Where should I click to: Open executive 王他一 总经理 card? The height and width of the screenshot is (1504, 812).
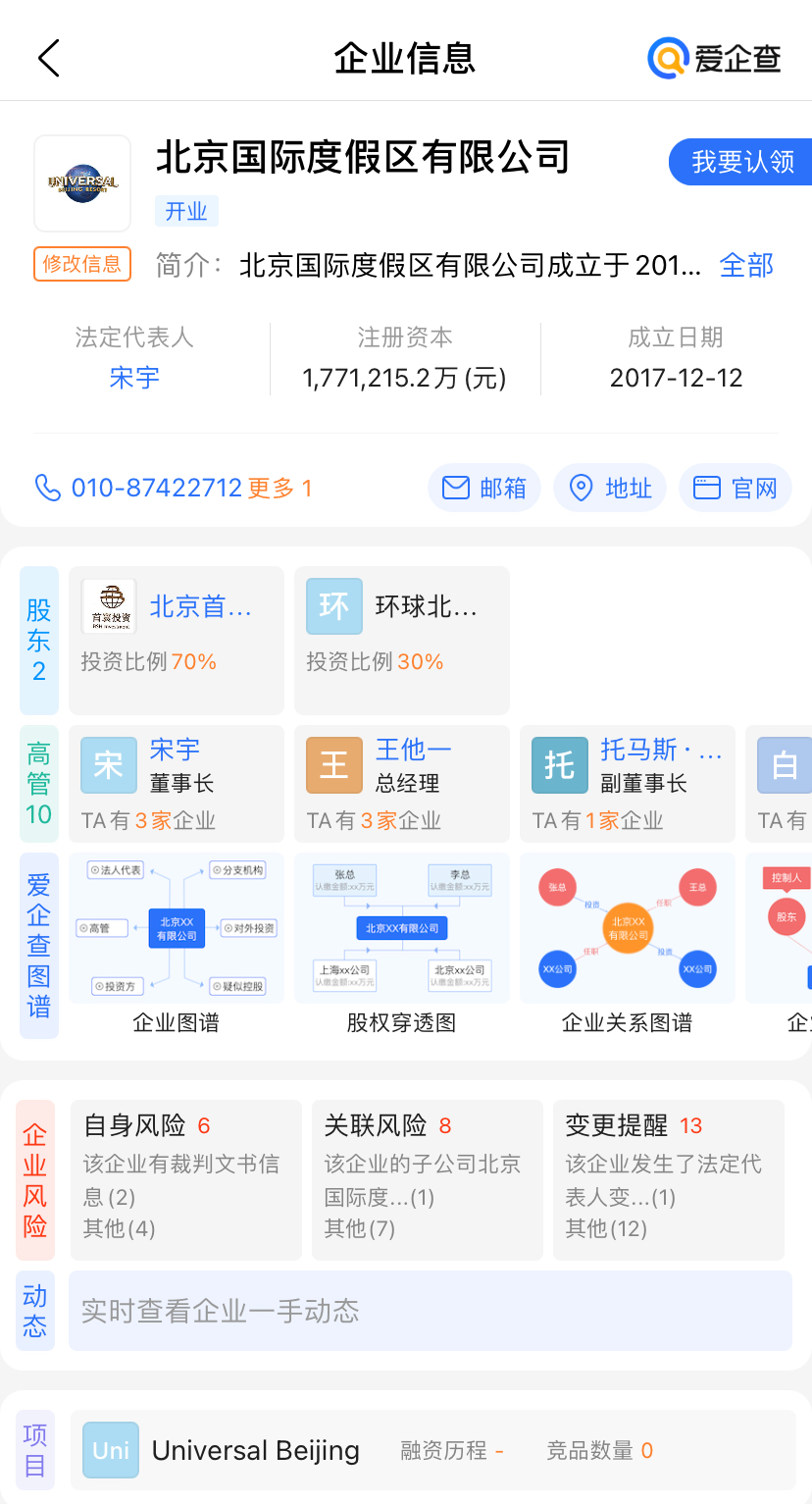point(402,783)
